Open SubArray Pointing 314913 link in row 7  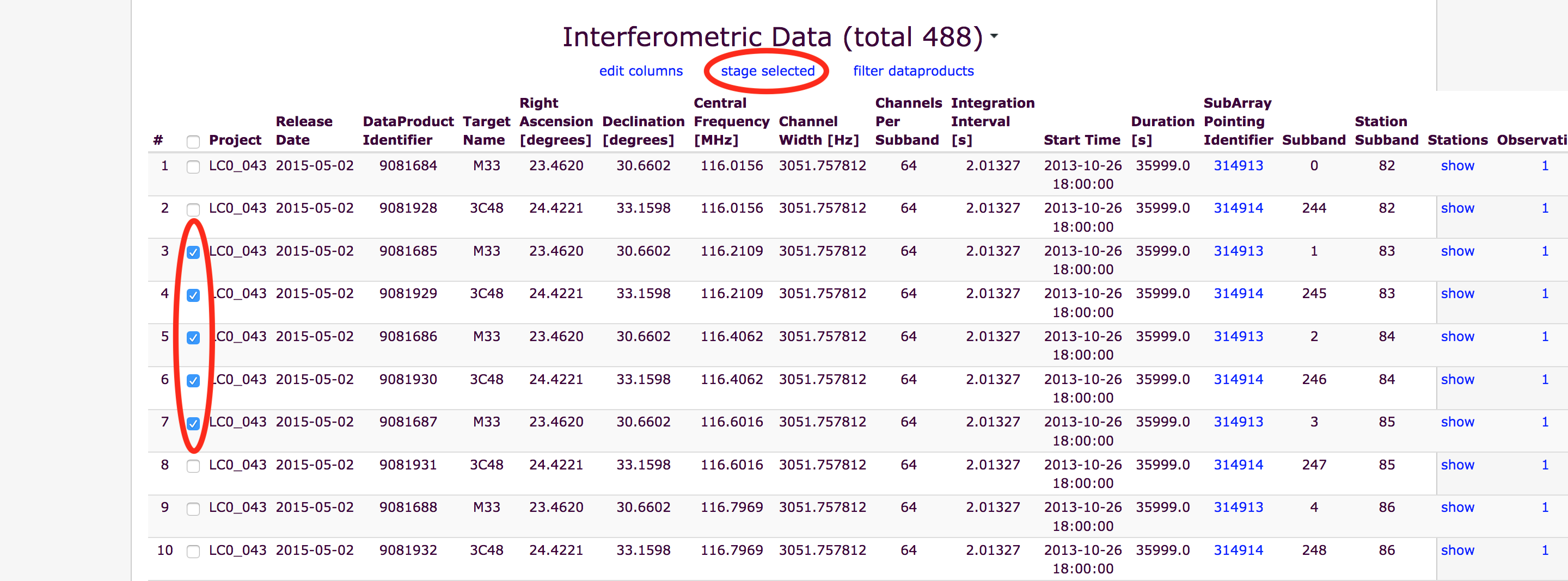(x=1238, y=422)
